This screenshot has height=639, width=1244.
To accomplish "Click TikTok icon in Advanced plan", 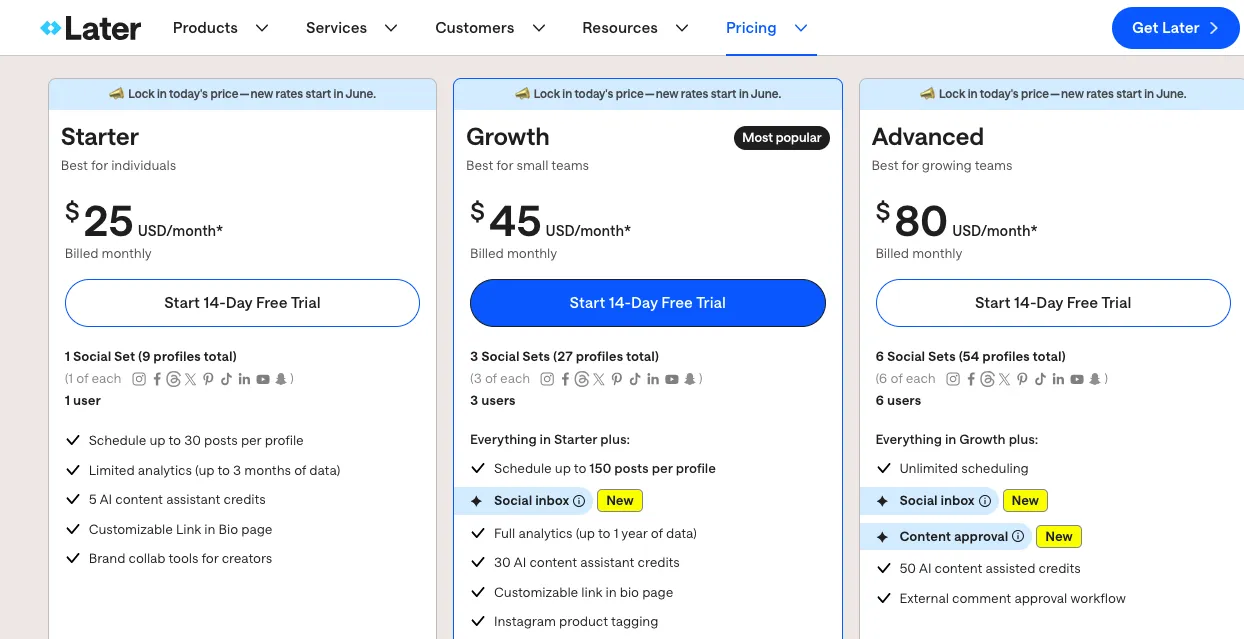I will (x=1040, y=379).
